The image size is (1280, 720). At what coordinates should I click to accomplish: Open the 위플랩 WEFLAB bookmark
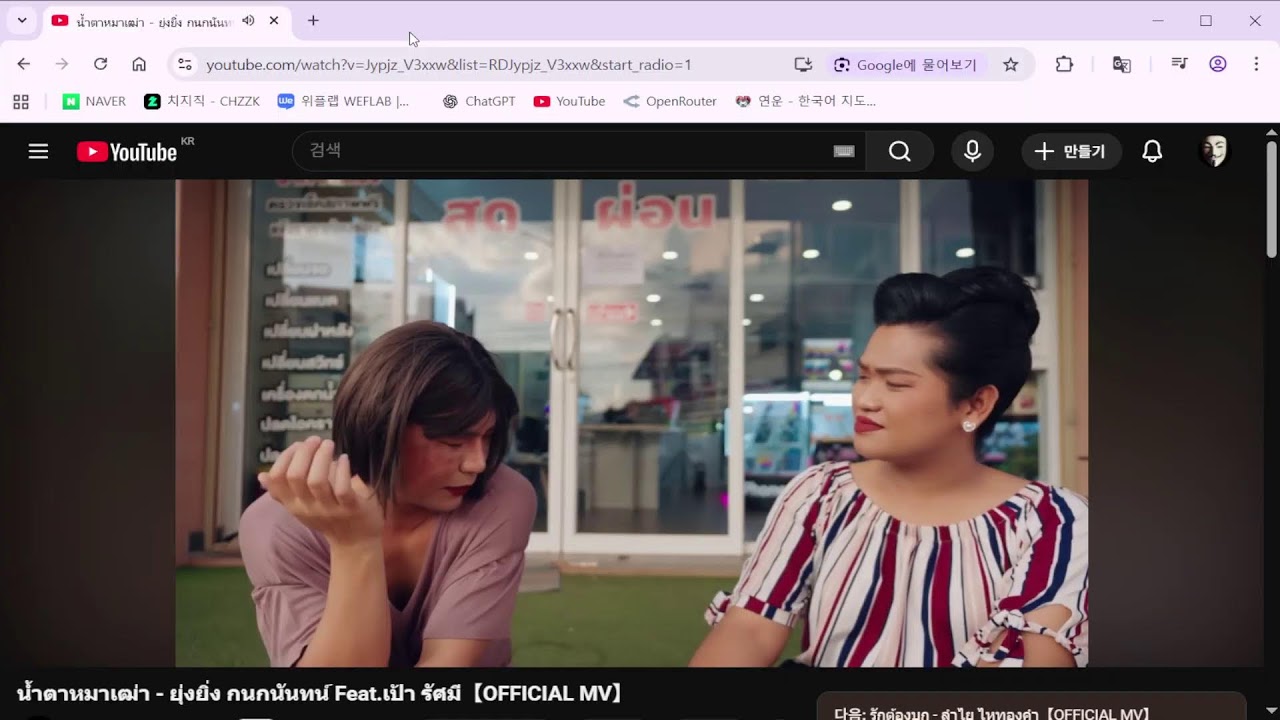click(x=344, y=101)
